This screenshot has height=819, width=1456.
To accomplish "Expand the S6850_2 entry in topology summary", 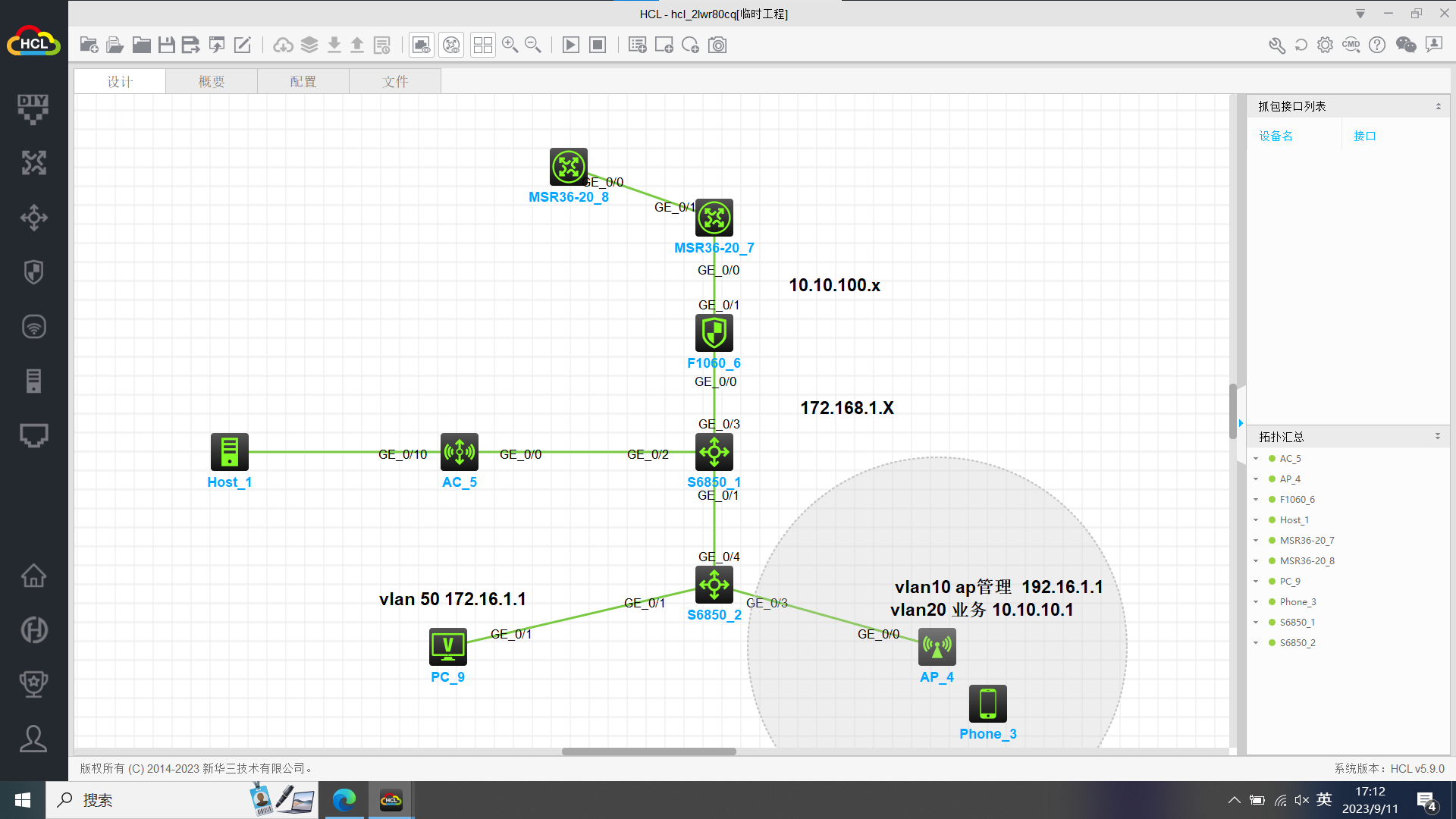I will click(1257, 643).
